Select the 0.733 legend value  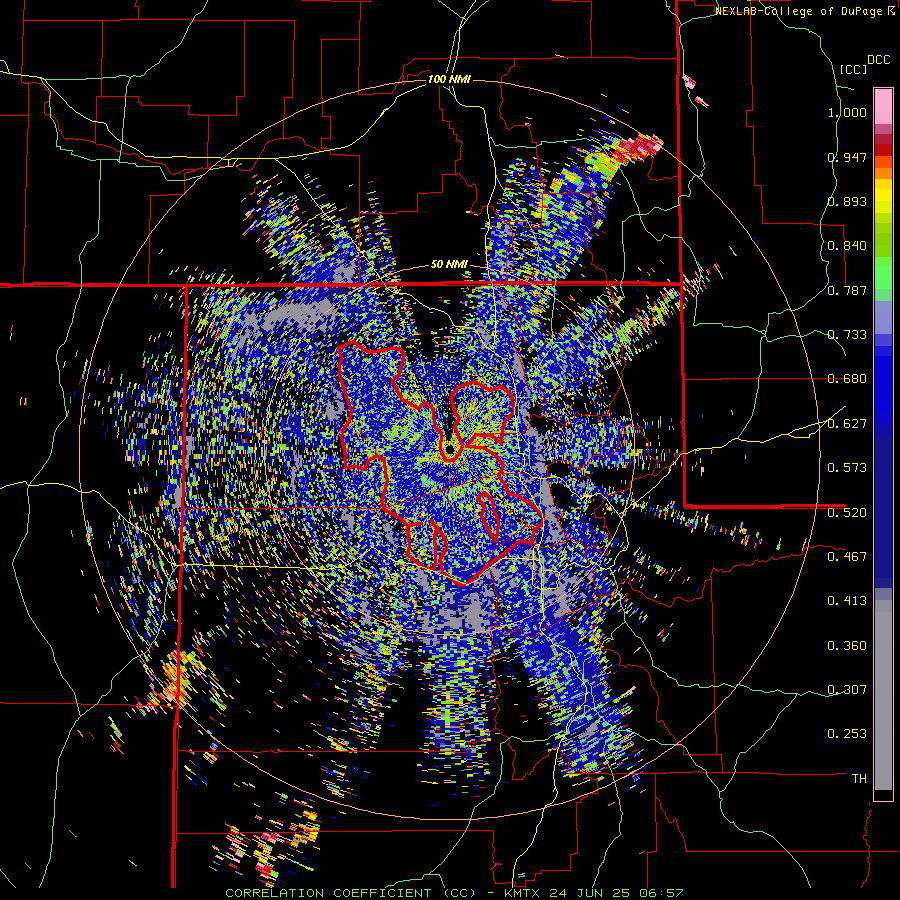pyautogui.click(x=847, y=335)
